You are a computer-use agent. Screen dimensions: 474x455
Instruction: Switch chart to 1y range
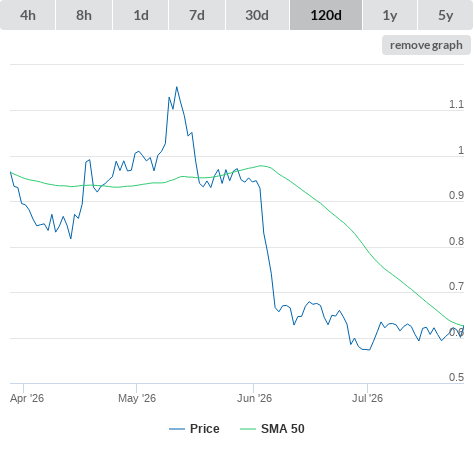click(x=390, y=15)
